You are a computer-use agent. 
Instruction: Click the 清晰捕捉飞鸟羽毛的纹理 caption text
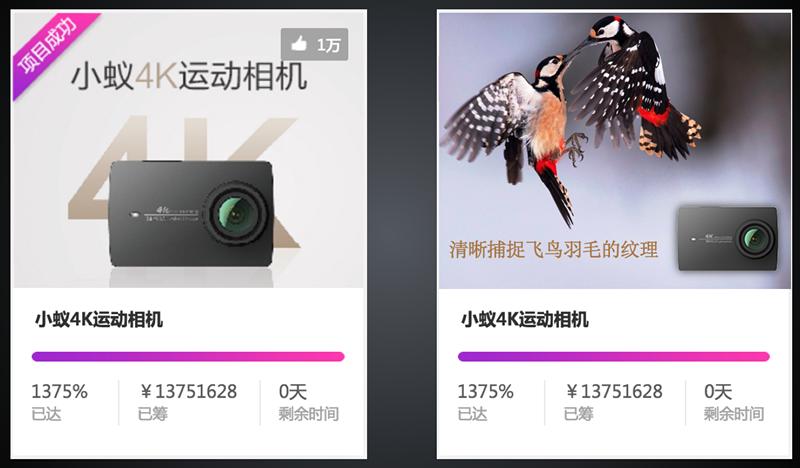click(x=554, y=250)
